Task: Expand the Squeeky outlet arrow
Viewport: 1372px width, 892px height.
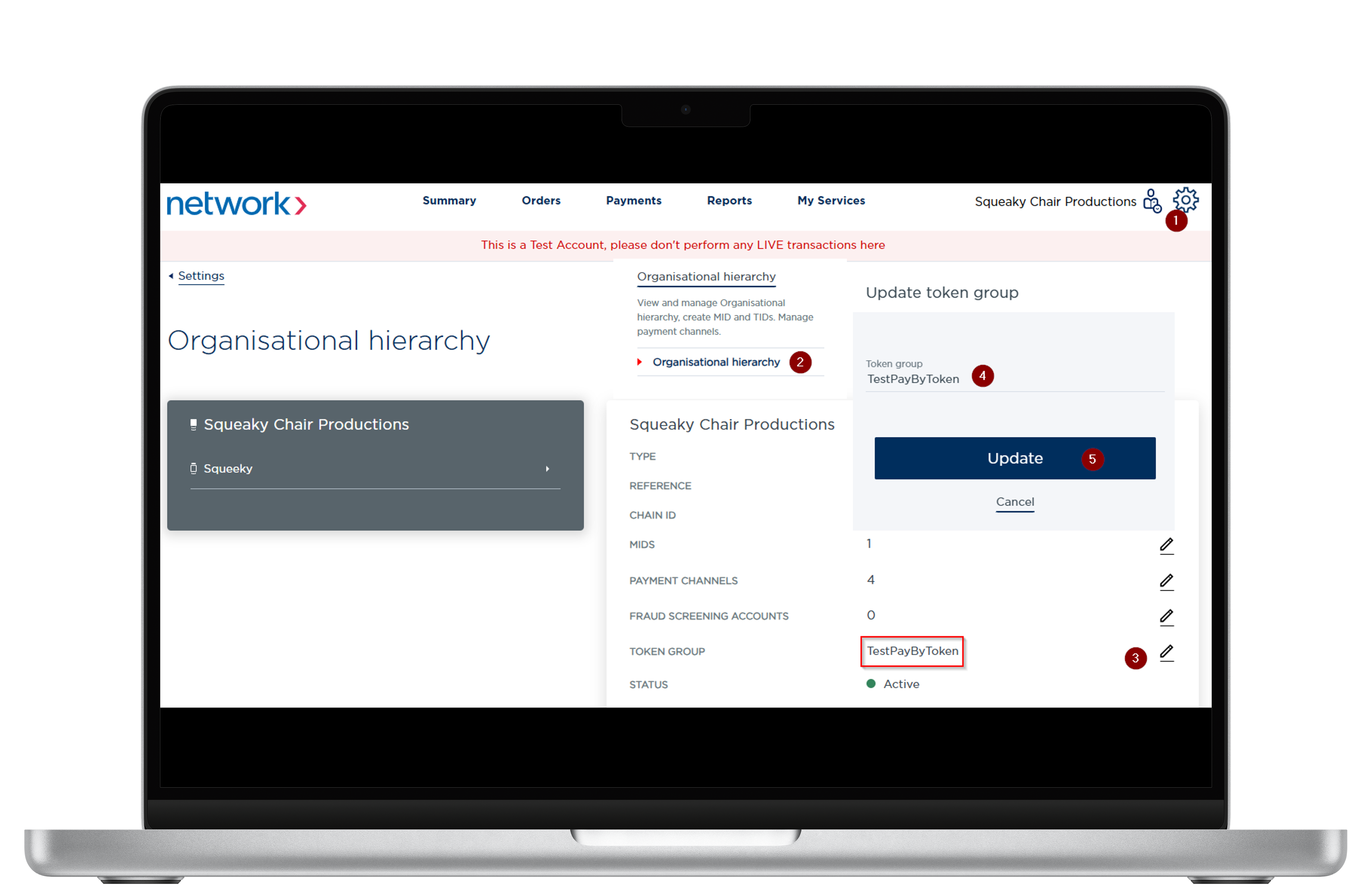Action: pos(547,469)
